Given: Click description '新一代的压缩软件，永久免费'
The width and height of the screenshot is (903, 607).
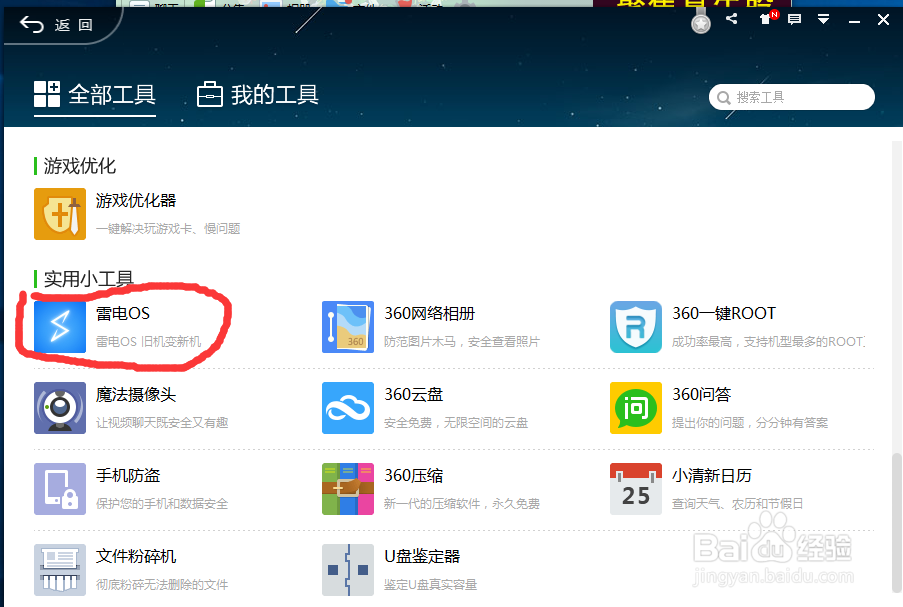Looking at the screenshot, I should pos(462,504).
